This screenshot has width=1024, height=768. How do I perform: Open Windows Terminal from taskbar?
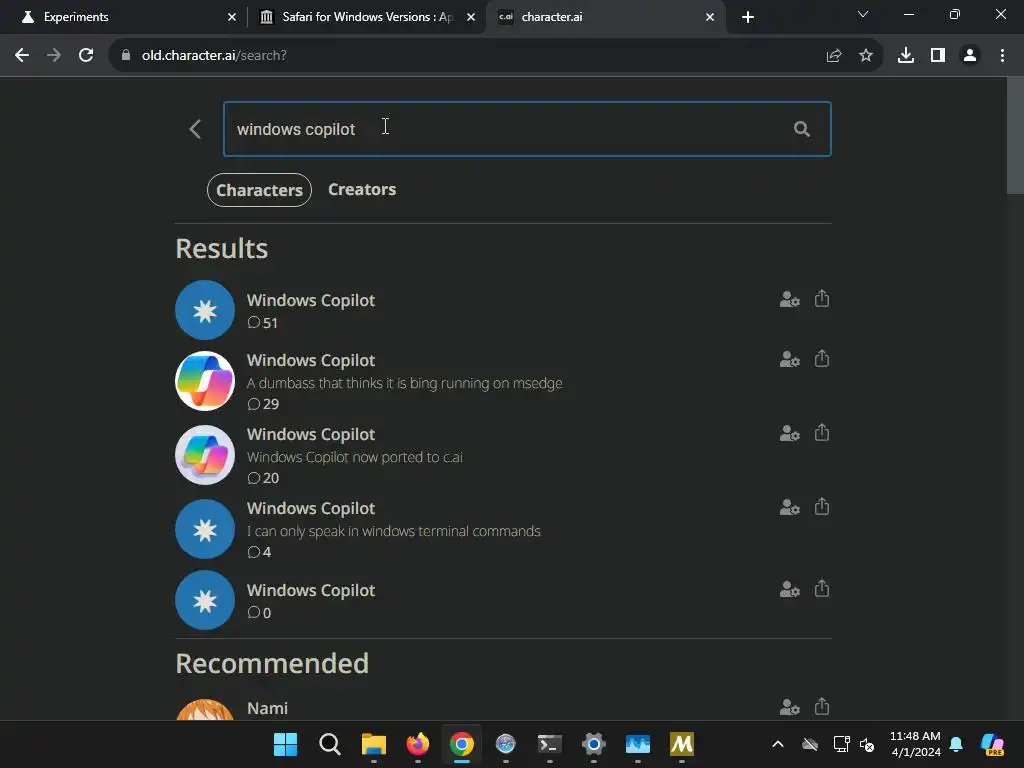[550, 744]
